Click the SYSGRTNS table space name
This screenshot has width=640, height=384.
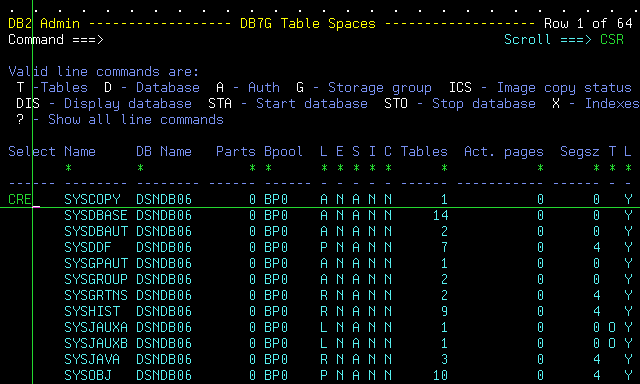pos(96,295)
